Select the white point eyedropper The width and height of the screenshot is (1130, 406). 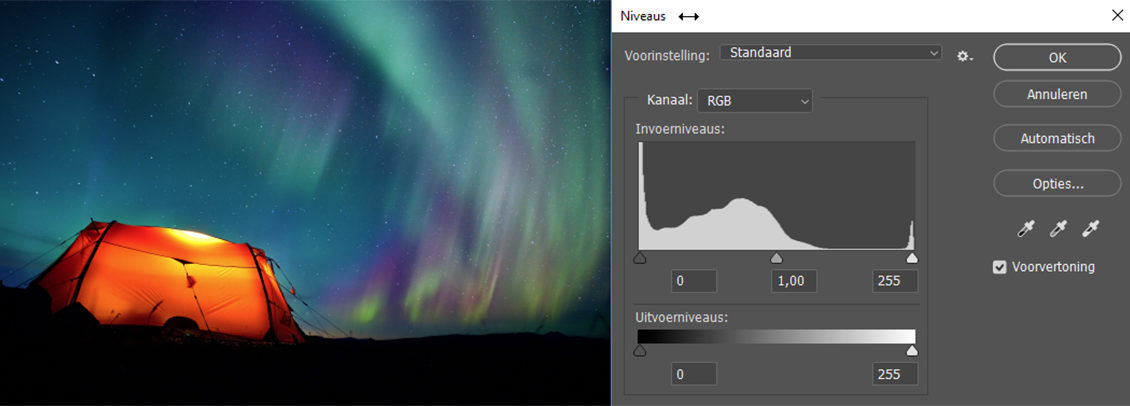pyautogui.click(x=1091, y=229)
